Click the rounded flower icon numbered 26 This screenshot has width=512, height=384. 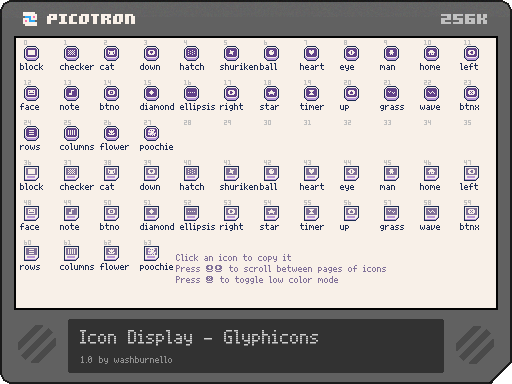click(111, 133)
